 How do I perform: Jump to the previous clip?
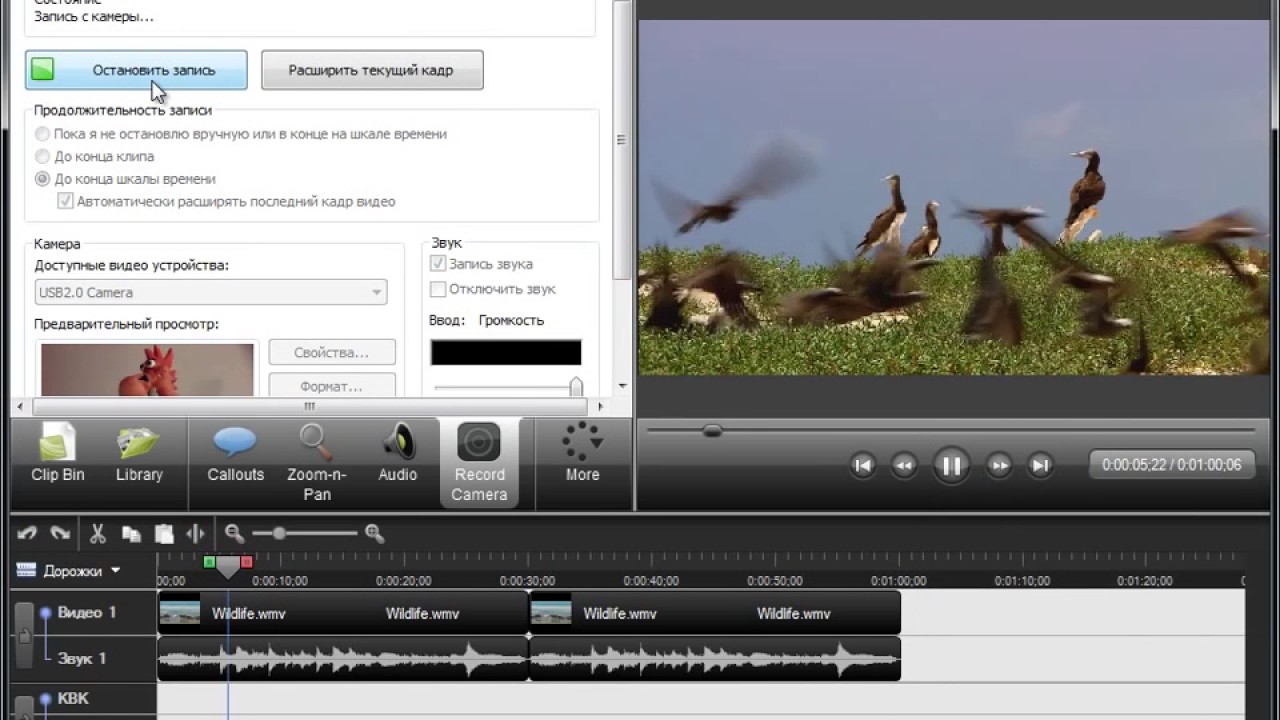click(863, 465)
